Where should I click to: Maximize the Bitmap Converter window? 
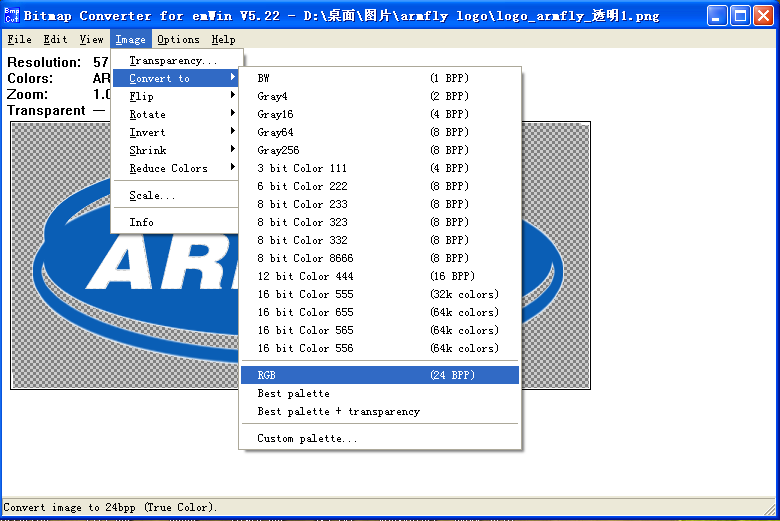point(740,16)
